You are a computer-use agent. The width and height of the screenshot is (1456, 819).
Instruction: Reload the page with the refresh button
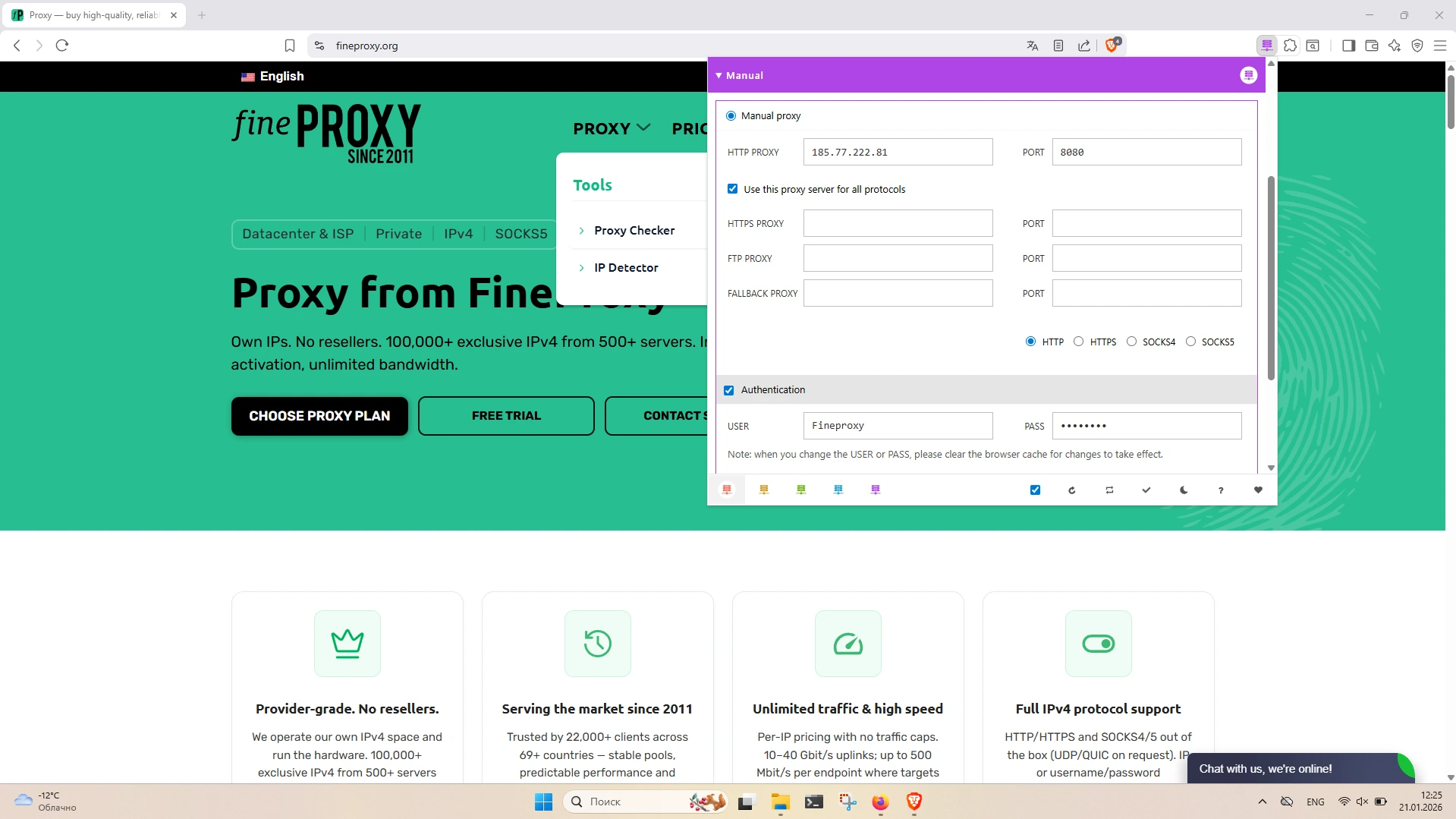pos(62,46)
